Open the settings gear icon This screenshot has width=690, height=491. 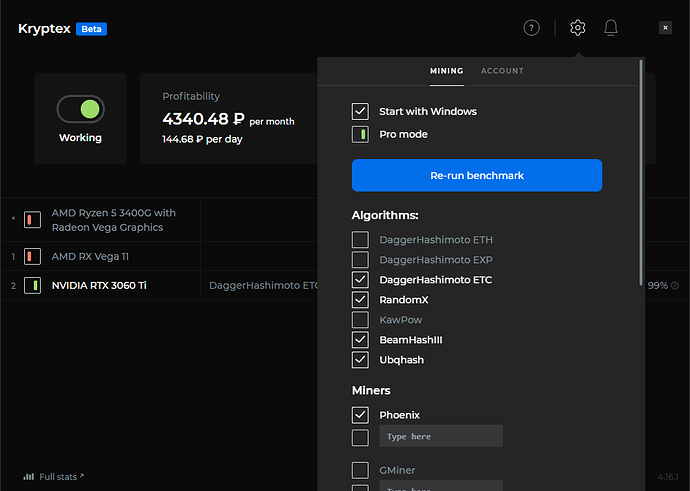(577, 28)
